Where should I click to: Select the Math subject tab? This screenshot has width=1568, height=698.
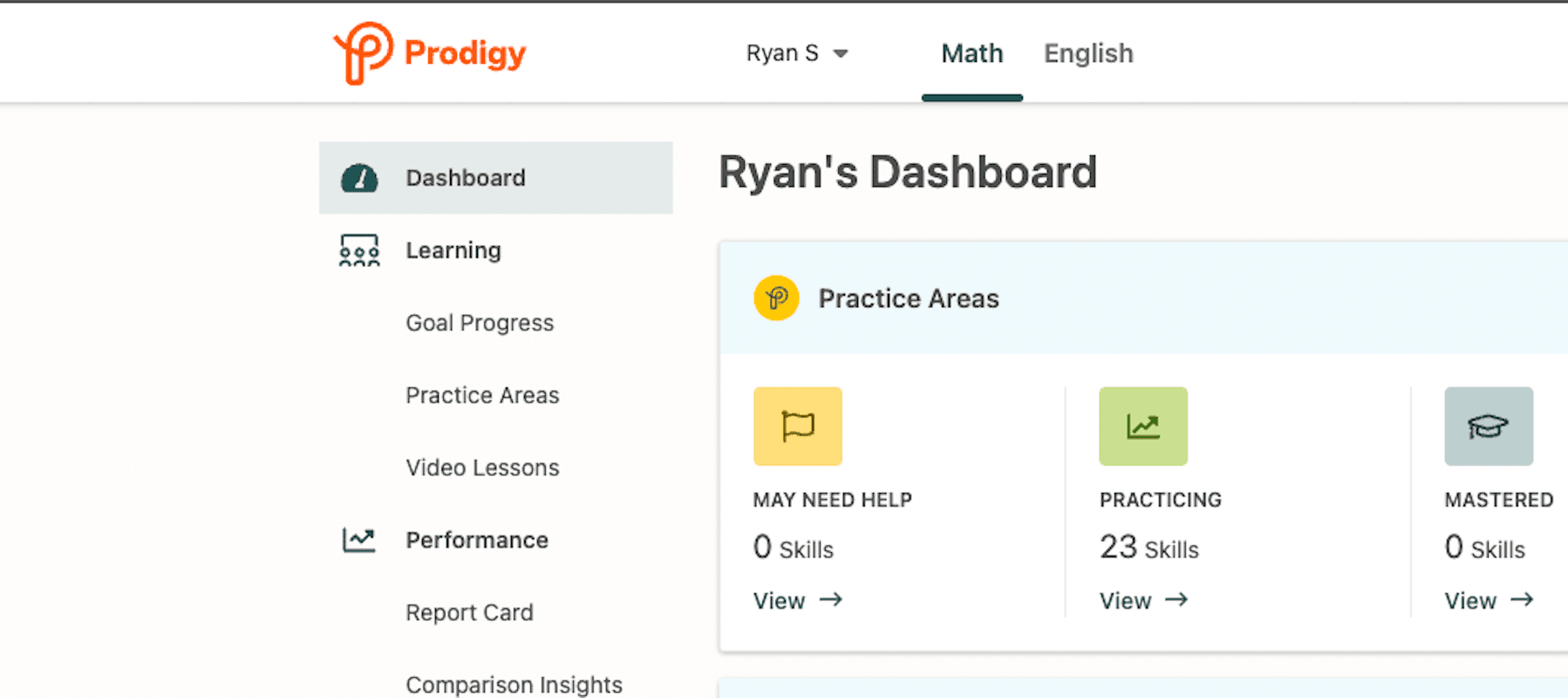click(971, 53)
